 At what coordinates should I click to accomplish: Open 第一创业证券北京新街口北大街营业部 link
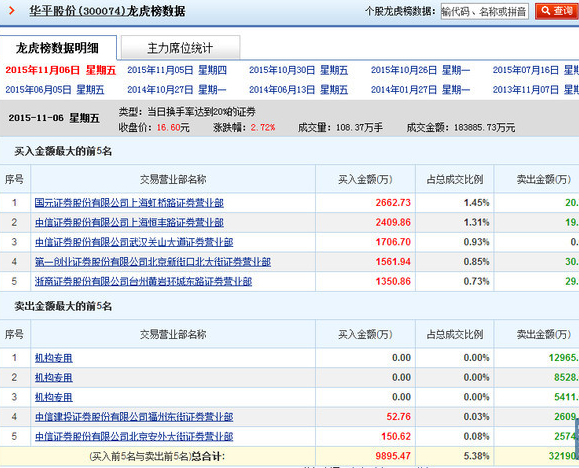pos(153,262)
